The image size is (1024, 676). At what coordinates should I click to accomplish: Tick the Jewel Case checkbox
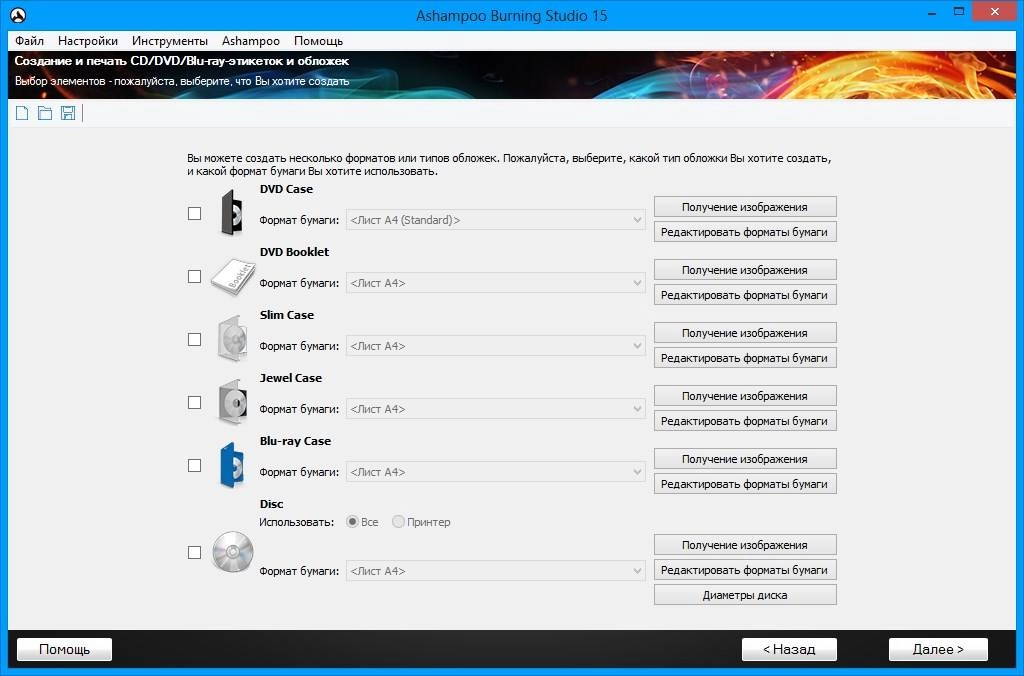195,402
